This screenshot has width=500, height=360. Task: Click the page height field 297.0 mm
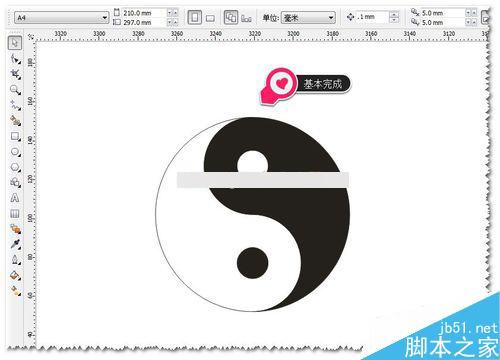pyautogui.click(x=144, y=22)
